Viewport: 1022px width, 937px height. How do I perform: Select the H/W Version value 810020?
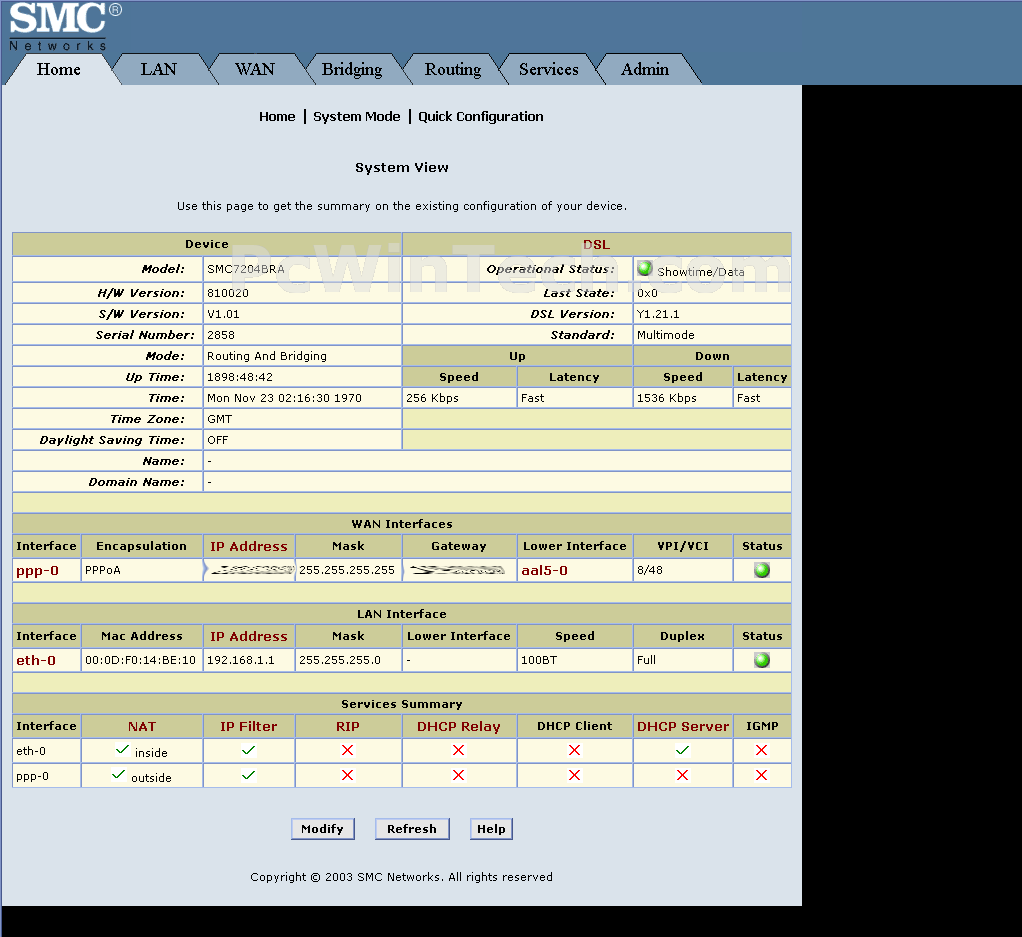pyautogui.click(x=227, y=293)
